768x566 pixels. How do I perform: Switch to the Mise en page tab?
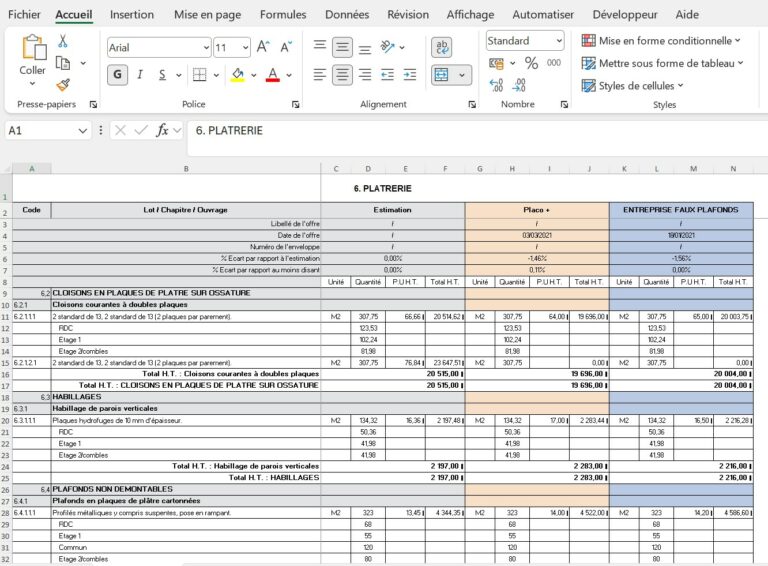pos(207,14)
